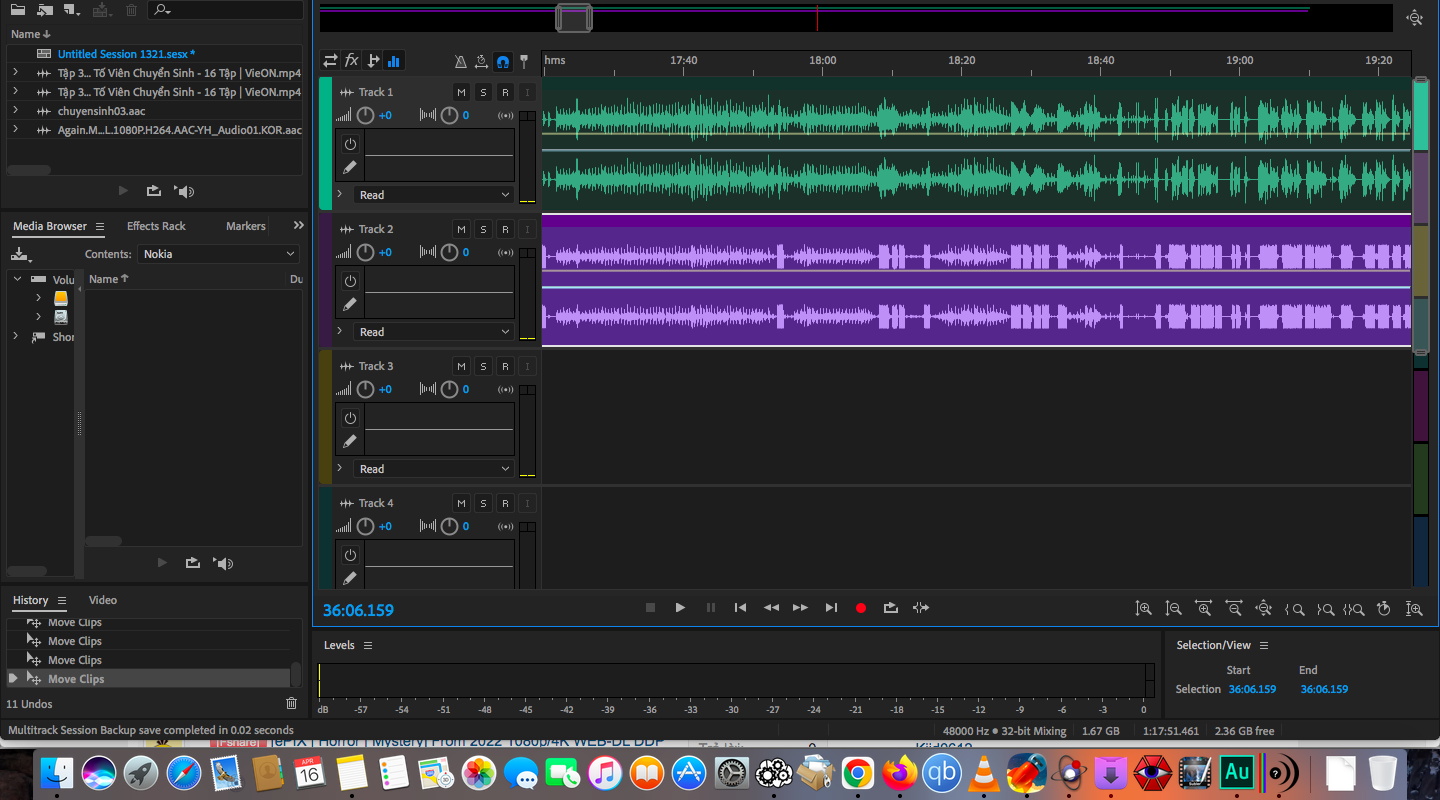Click the Play button in transport
Viewport: 1440px width, 800px height.
pos(680,607)
